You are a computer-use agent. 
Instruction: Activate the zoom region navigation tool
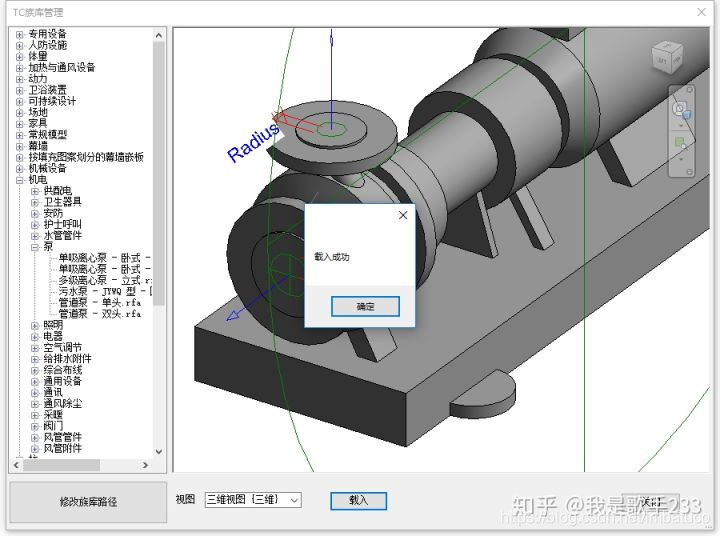tap(680, 143)
